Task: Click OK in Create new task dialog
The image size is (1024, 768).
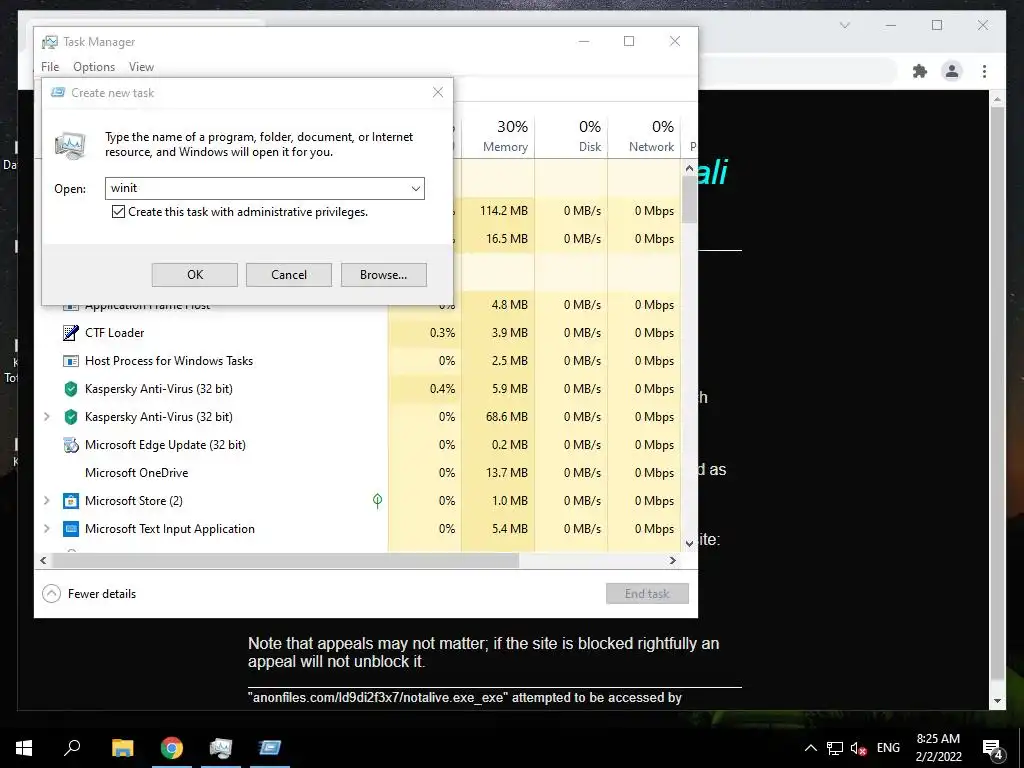Action: [x=195, y=275]
